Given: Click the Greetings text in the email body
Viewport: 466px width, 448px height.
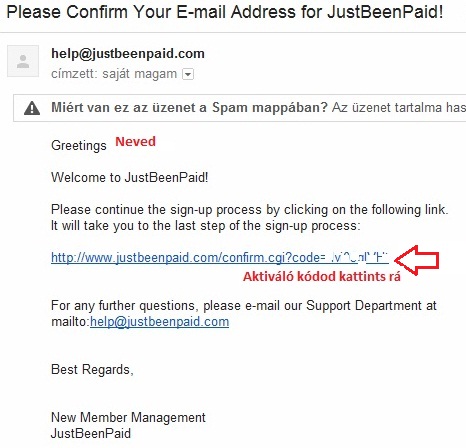Looking at the screenshot, I should coord(79,146).
